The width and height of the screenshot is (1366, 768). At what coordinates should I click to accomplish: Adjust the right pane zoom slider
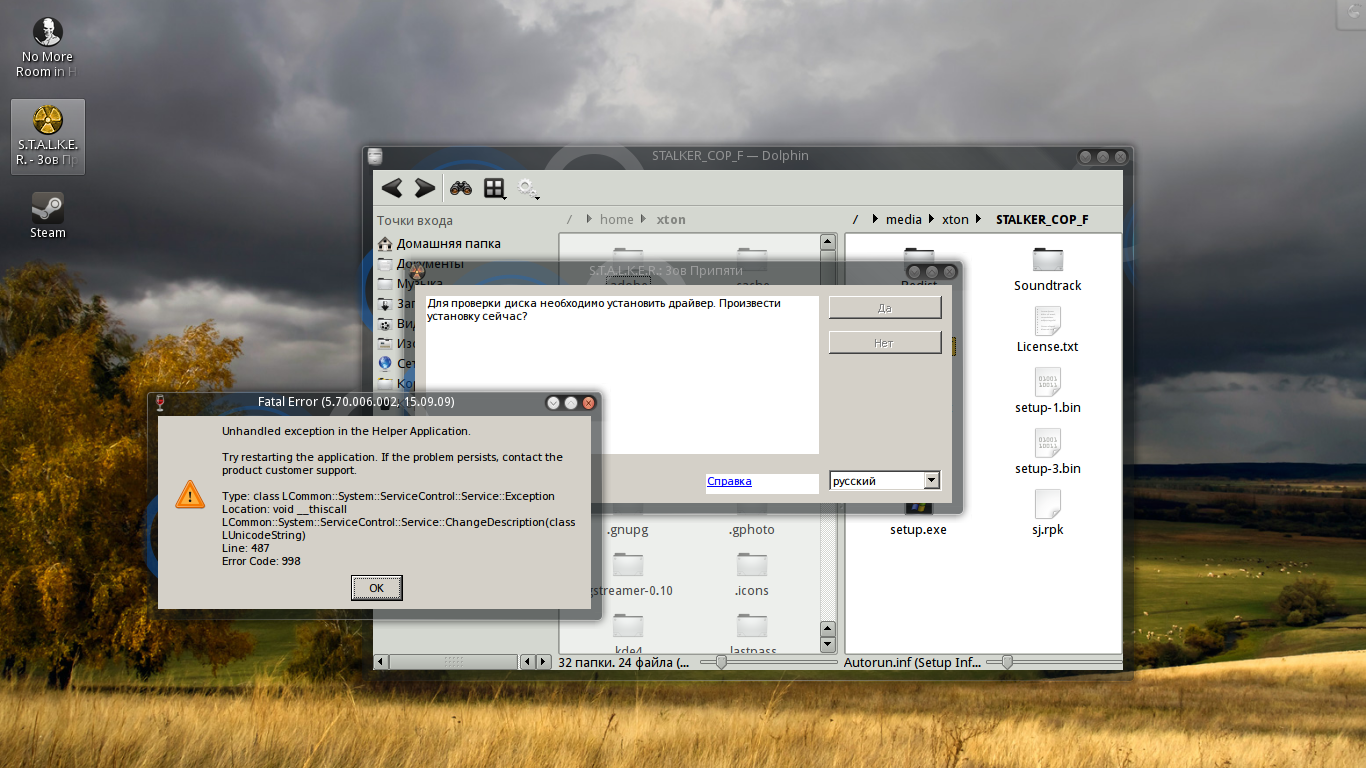point(1007,662)
